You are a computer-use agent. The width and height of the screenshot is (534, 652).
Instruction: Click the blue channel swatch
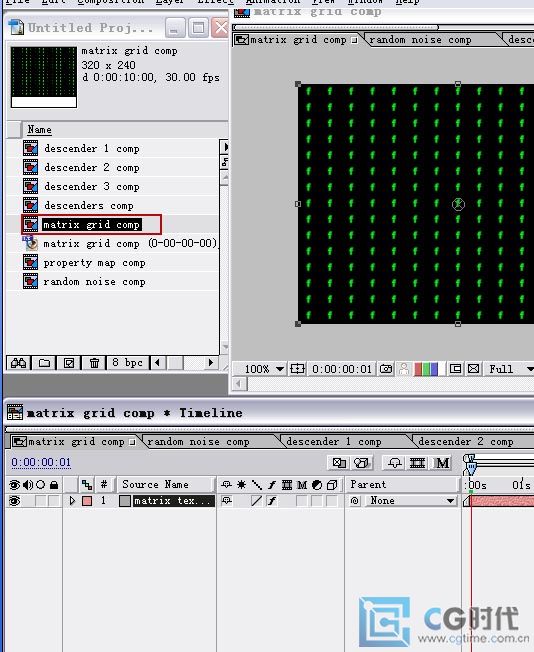(x=434, y=369)
